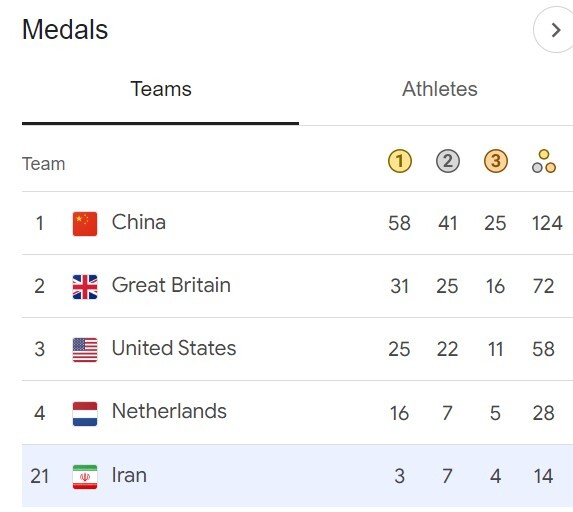
Task: Click the China flag icon
Action: pyautogui.click(x=85, y=224)
